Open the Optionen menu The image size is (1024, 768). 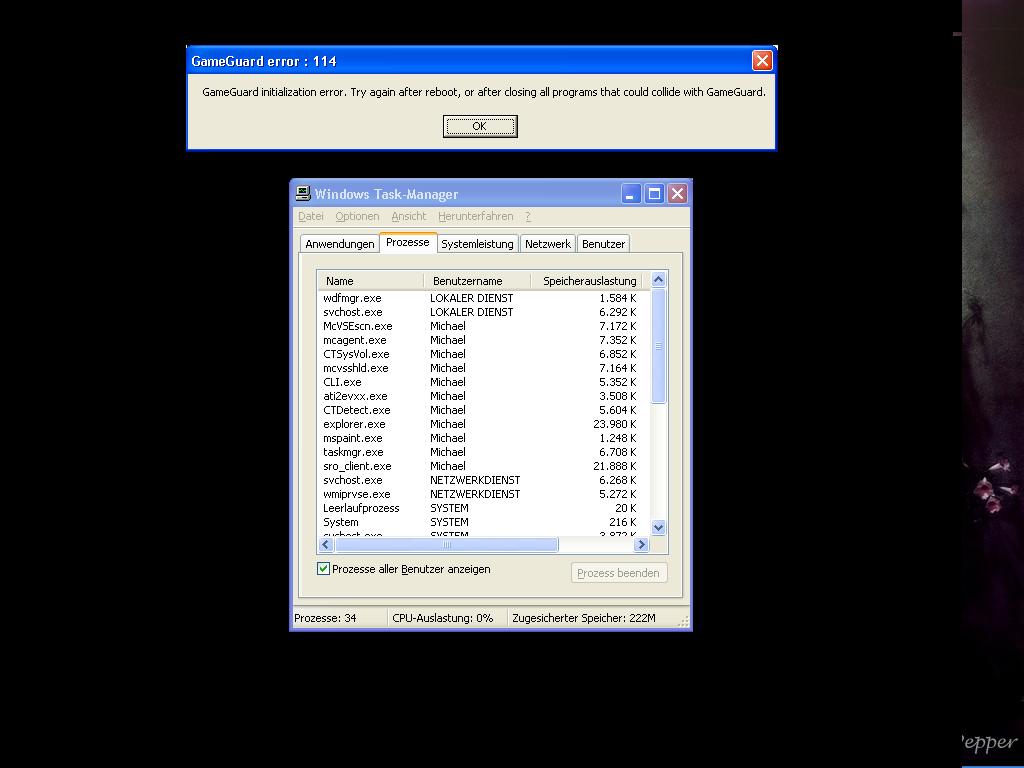[357, 216]
